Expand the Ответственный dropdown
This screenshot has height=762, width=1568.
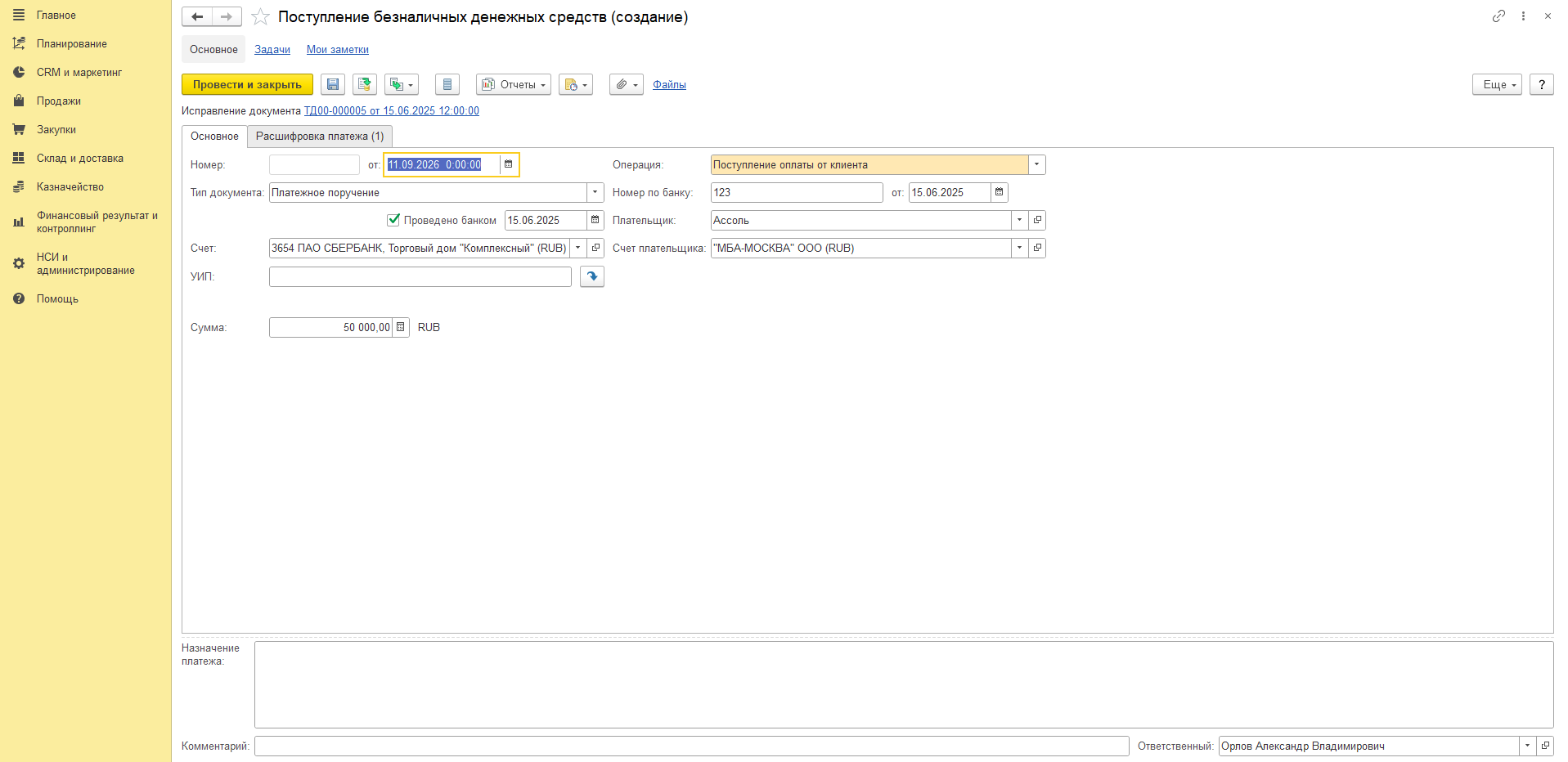pyautogui.click(x=1527, y=746)
